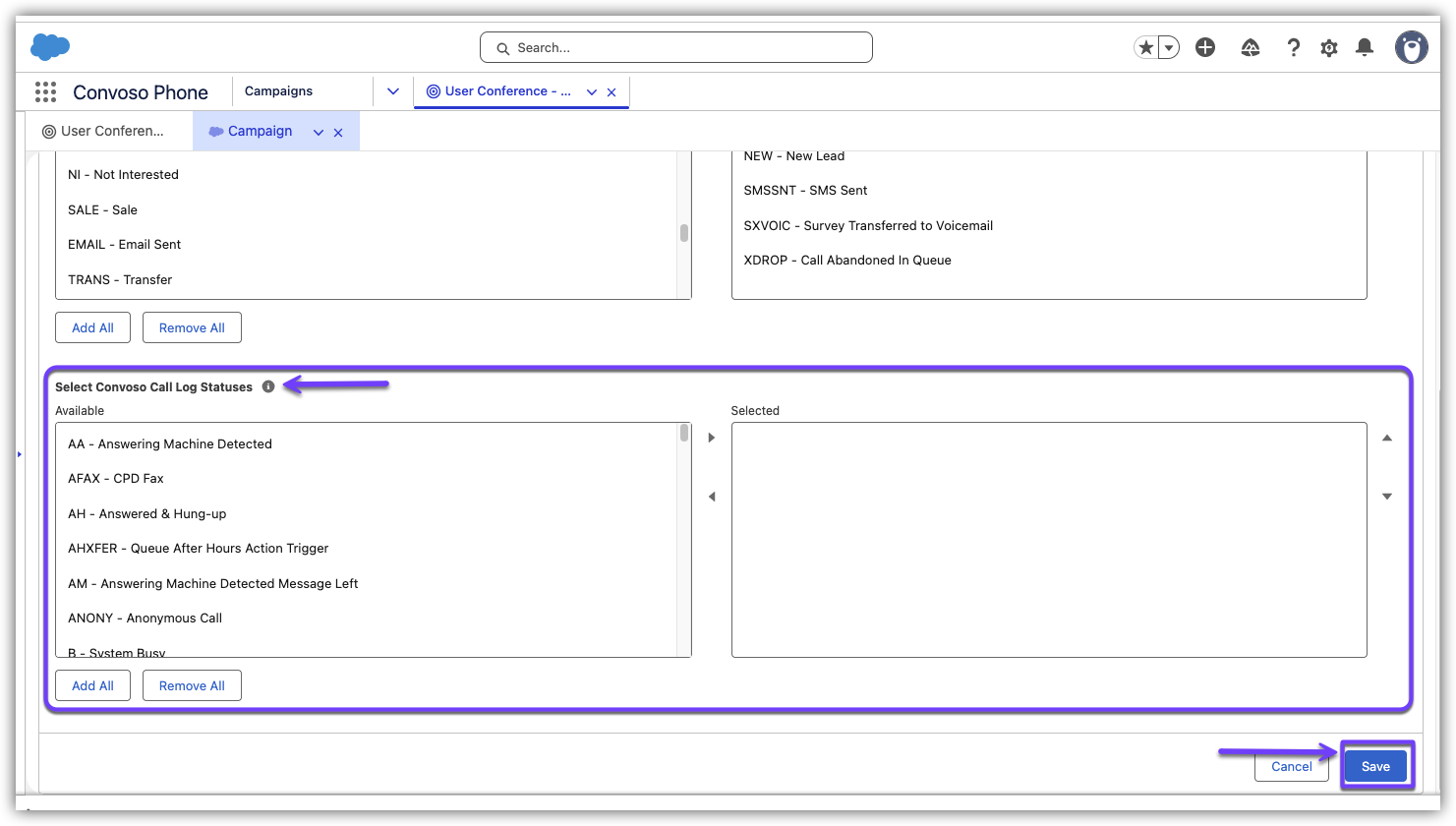The image size is (1456, 826).
Task: Expand the Campaign subtab chevron menu
Action: [318, 132]
